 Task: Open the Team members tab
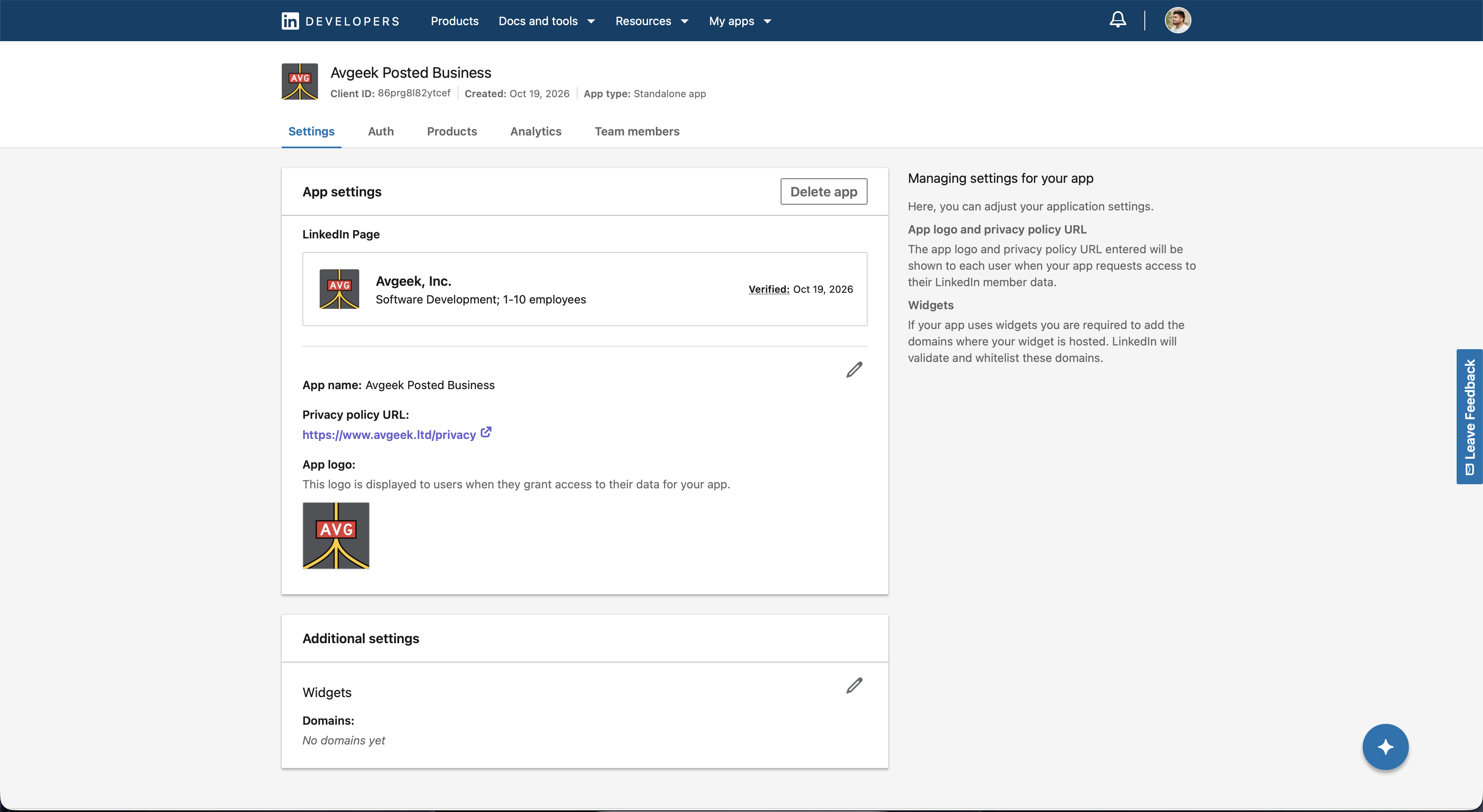637,131
